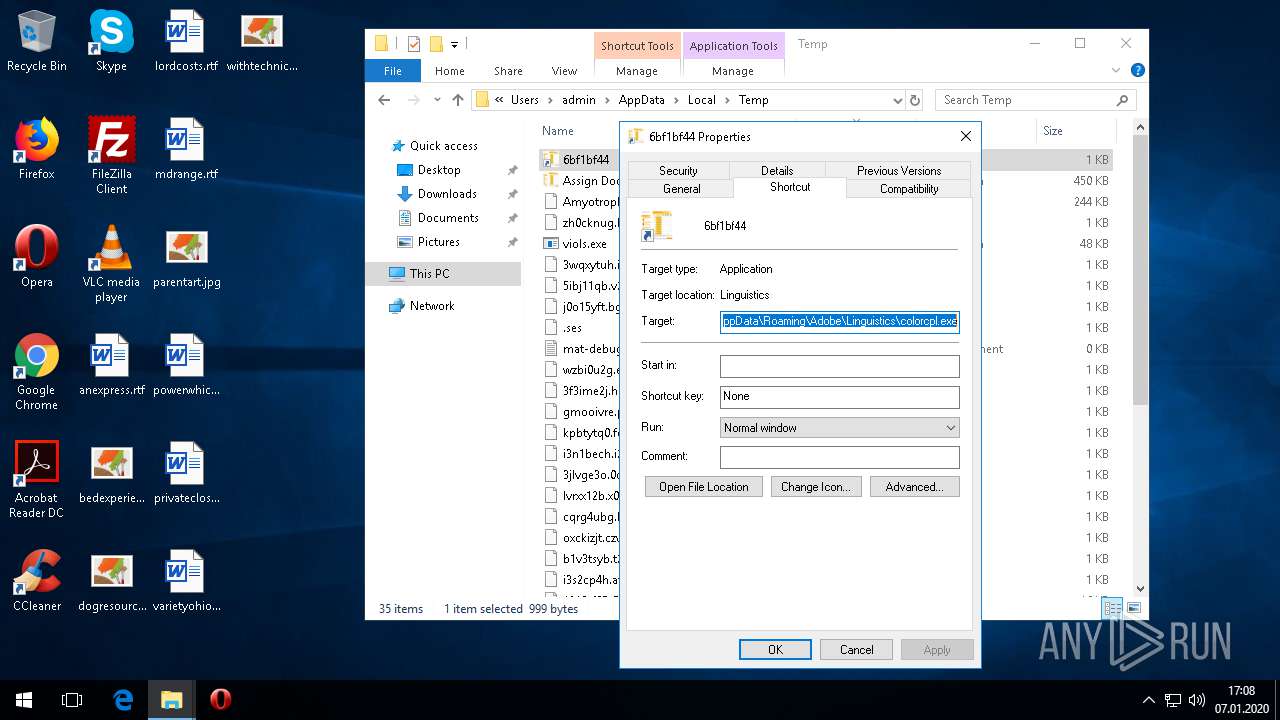Image resolution: width=1280 pixels, height=720 pixels.
Task: Open the Google Chrome desktop shortcut
Action: point(37,372)
